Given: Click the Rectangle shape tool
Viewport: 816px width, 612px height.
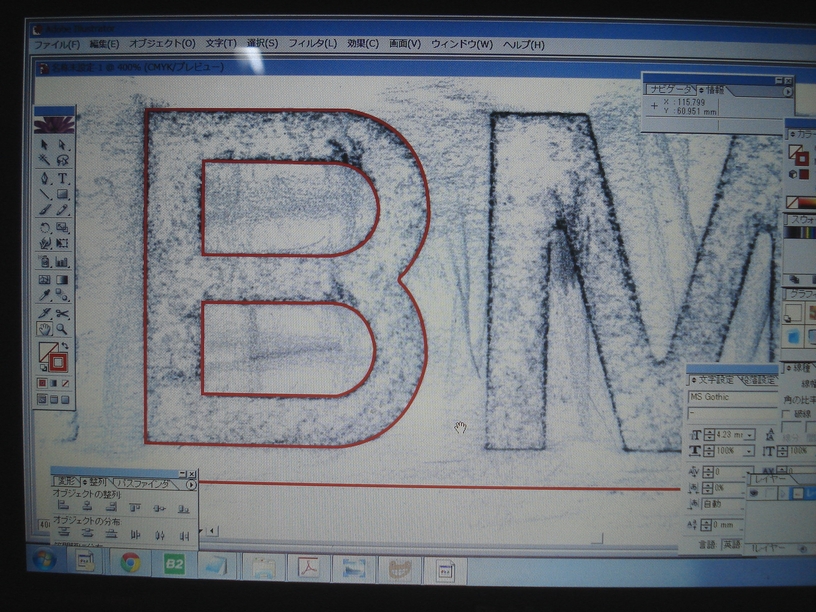Looking at the screenshot, I should tap(63, 194).
